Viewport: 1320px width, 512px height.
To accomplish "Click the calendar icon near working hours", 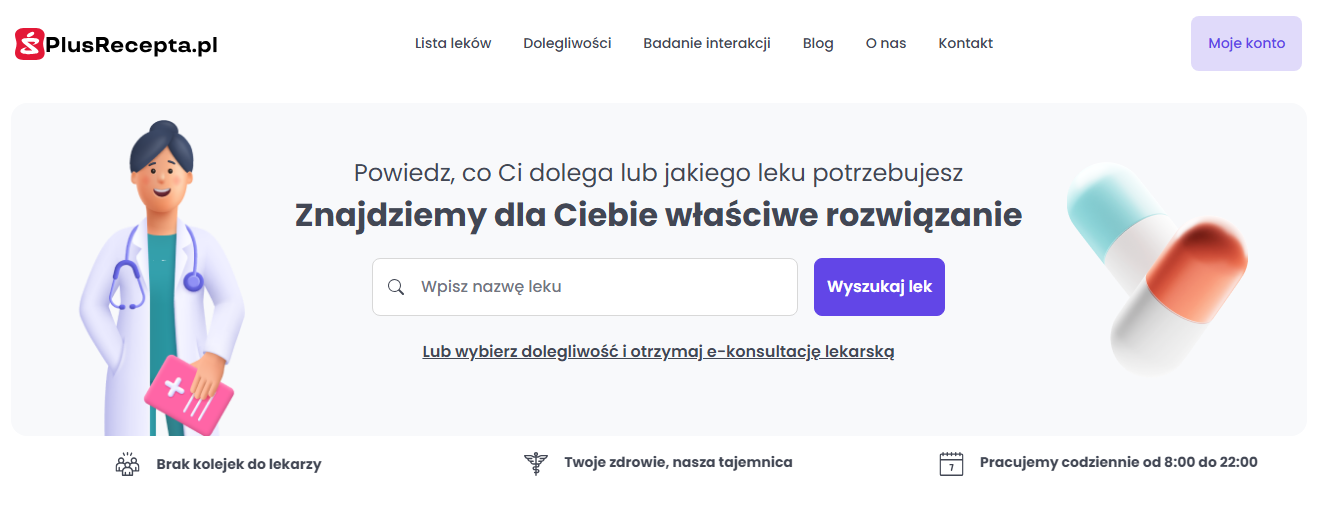I will [x=951, y=463].
